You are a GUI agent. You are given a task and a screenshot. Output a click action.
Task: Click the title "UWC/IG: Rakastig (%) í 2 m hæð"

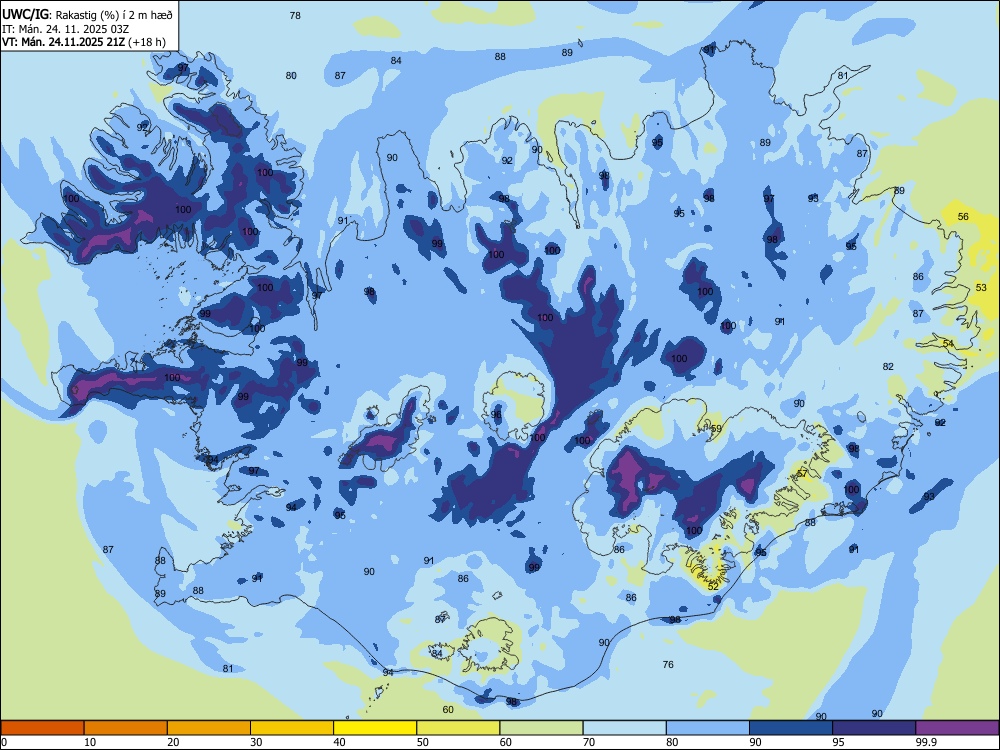pyautogui.click(x=87, y=15)
